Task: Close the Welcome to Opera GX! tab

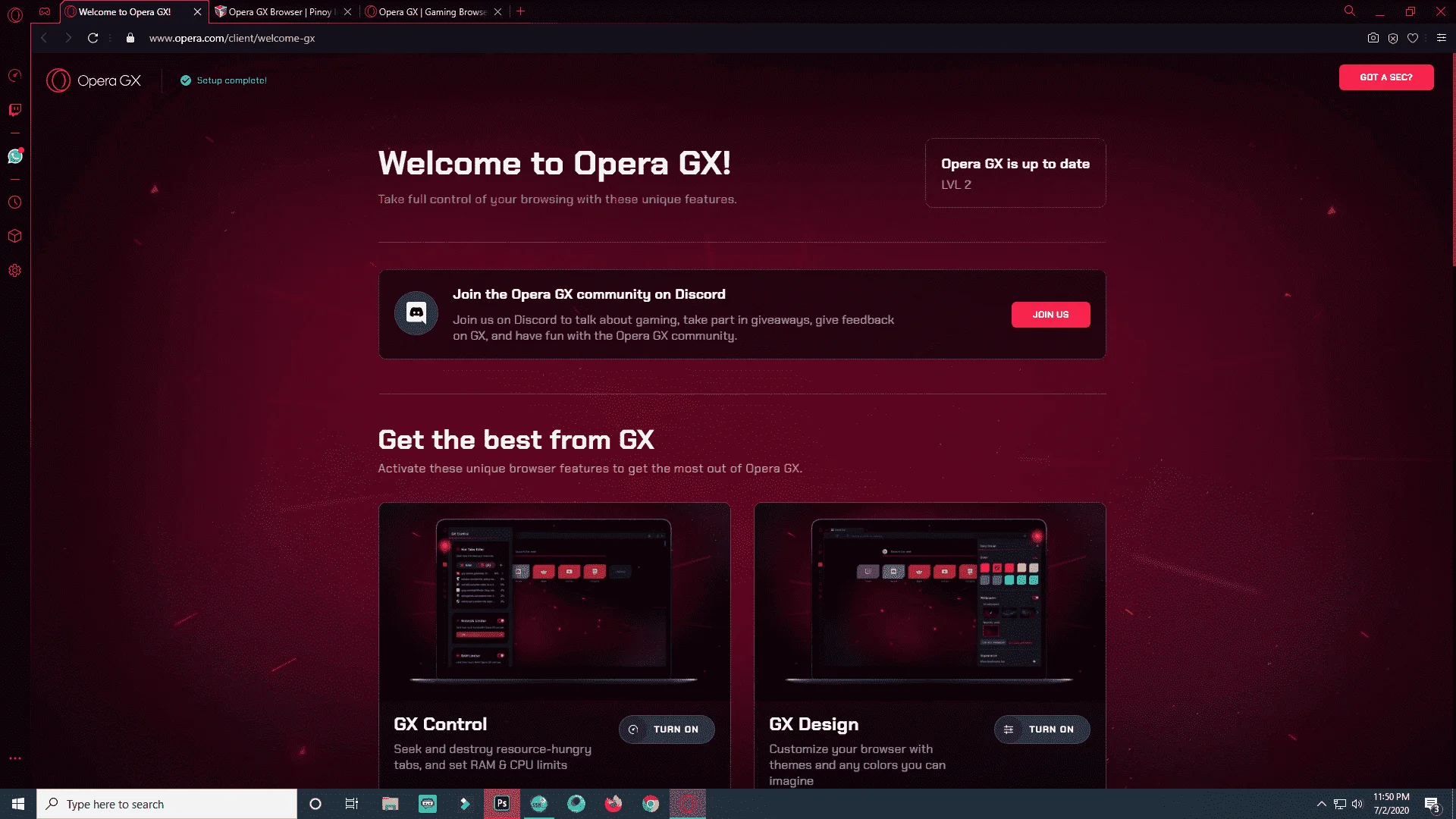Action: coord(197,11)
